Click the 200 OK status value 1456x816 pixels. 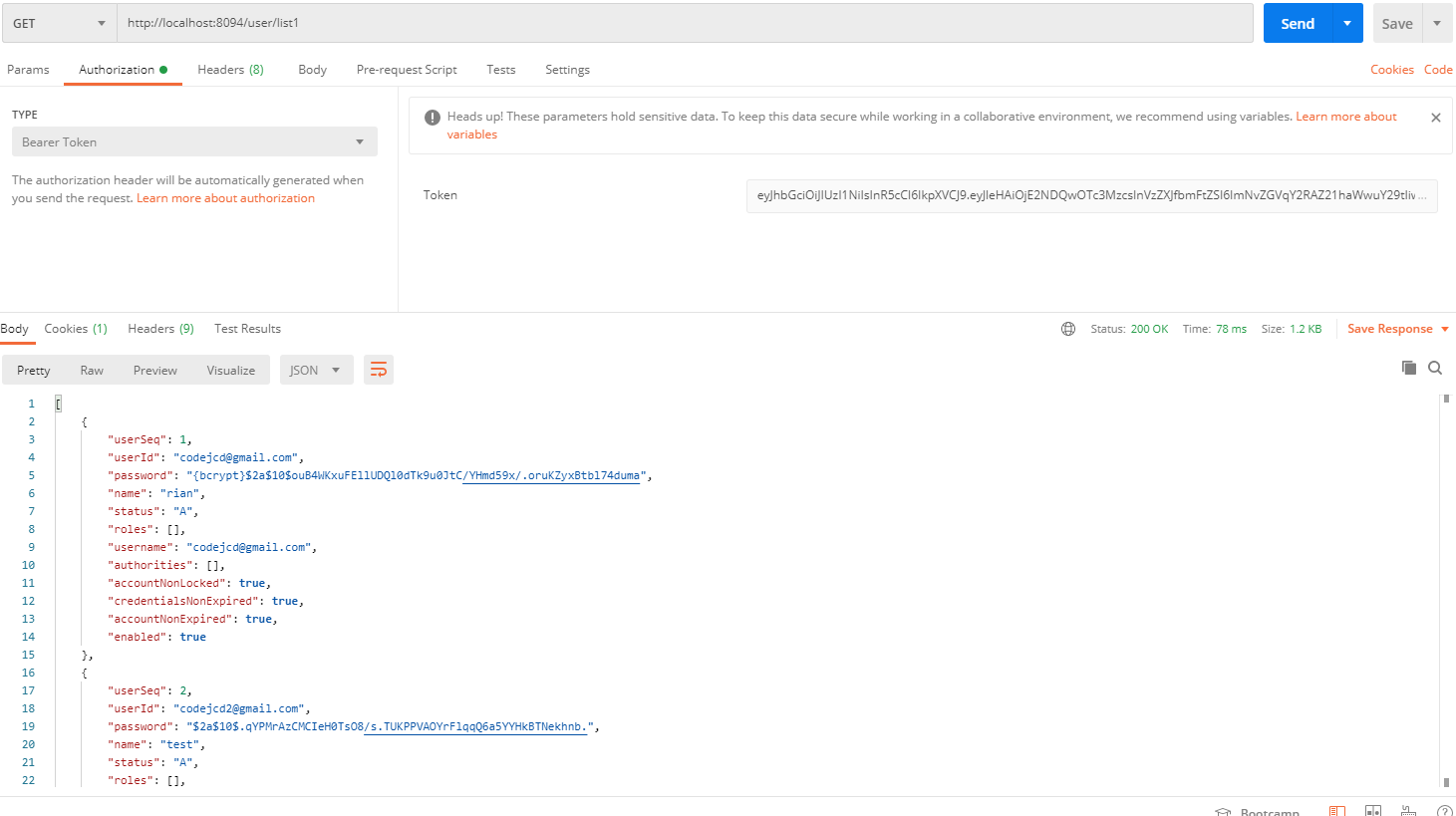coord(1149,329)
